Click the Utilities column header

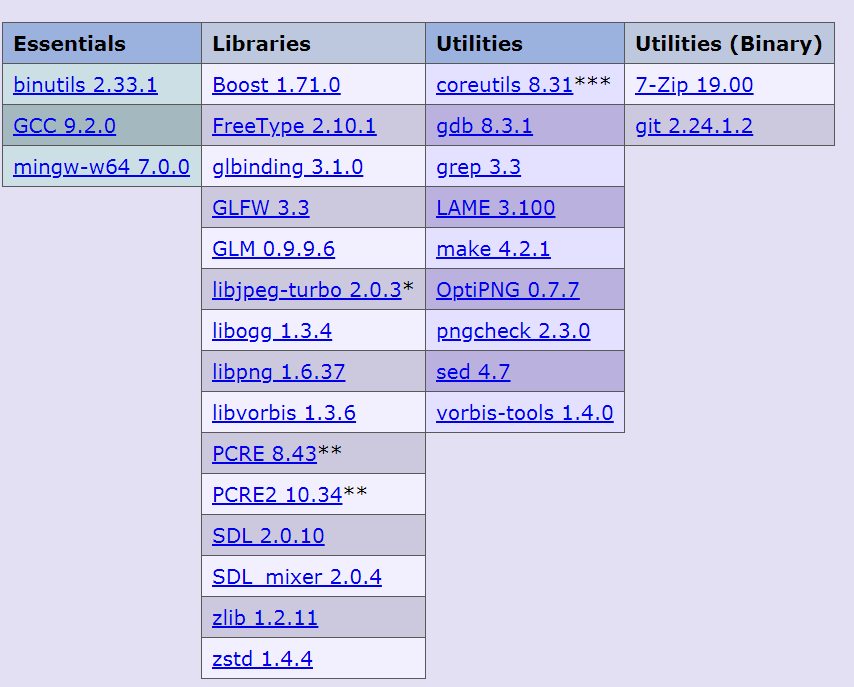click(x=525, y=43)
